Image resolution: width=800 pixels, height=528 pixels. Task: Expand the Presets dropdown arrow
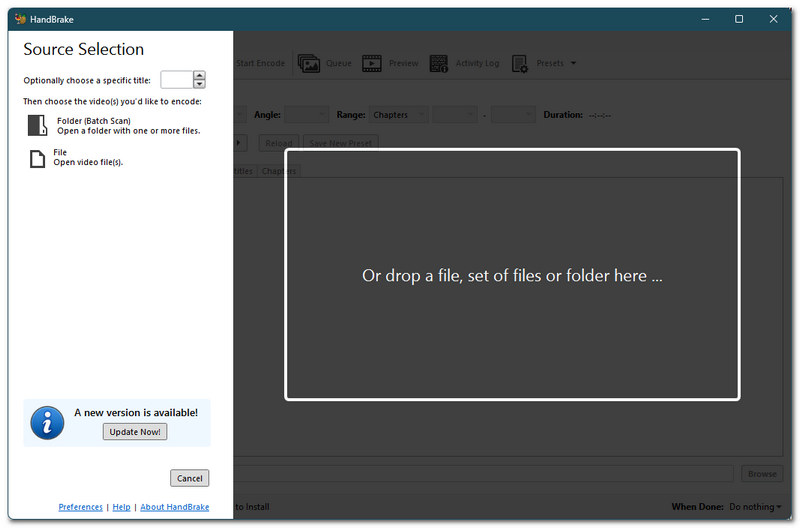(573, 63)
